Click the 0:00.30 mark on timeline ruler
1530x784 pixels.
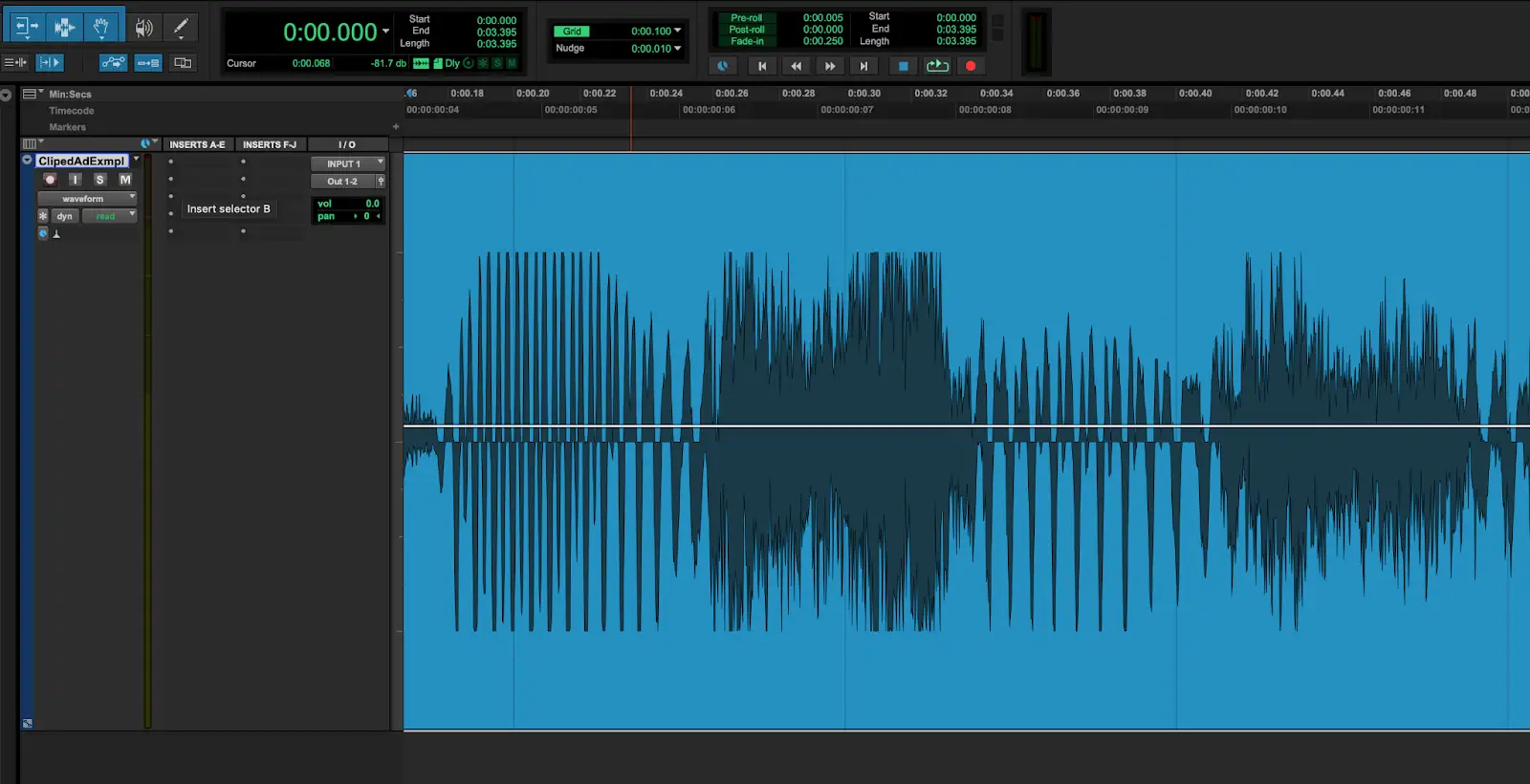[x=863, y=94]
